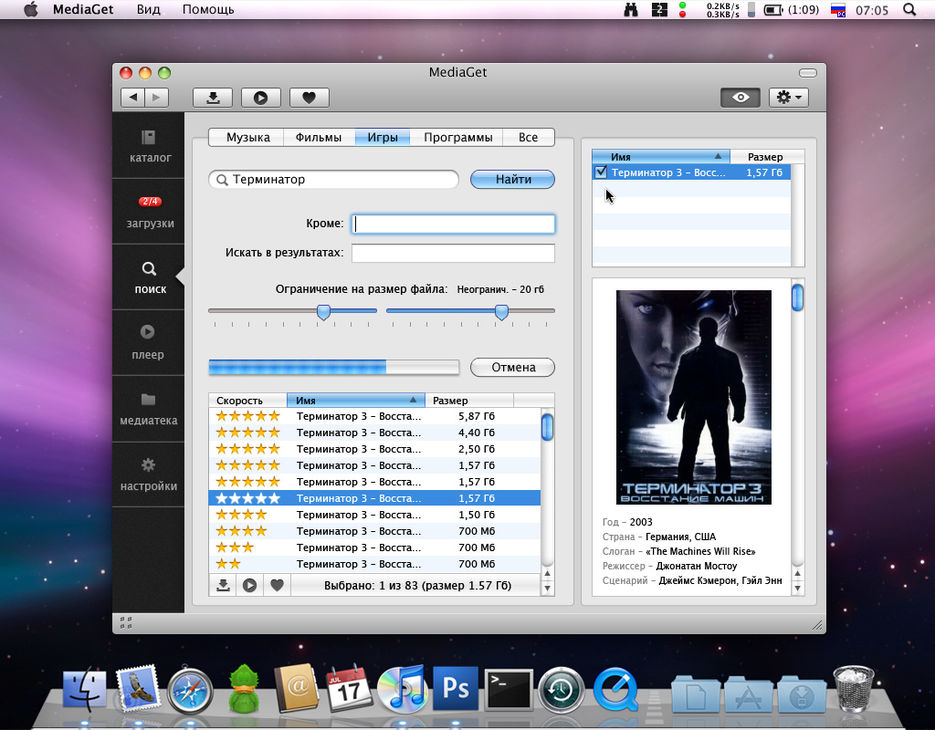Go back with the left arrow toolbar button
This screenshot has width=935, height=730.
click(x=133, y=97)
